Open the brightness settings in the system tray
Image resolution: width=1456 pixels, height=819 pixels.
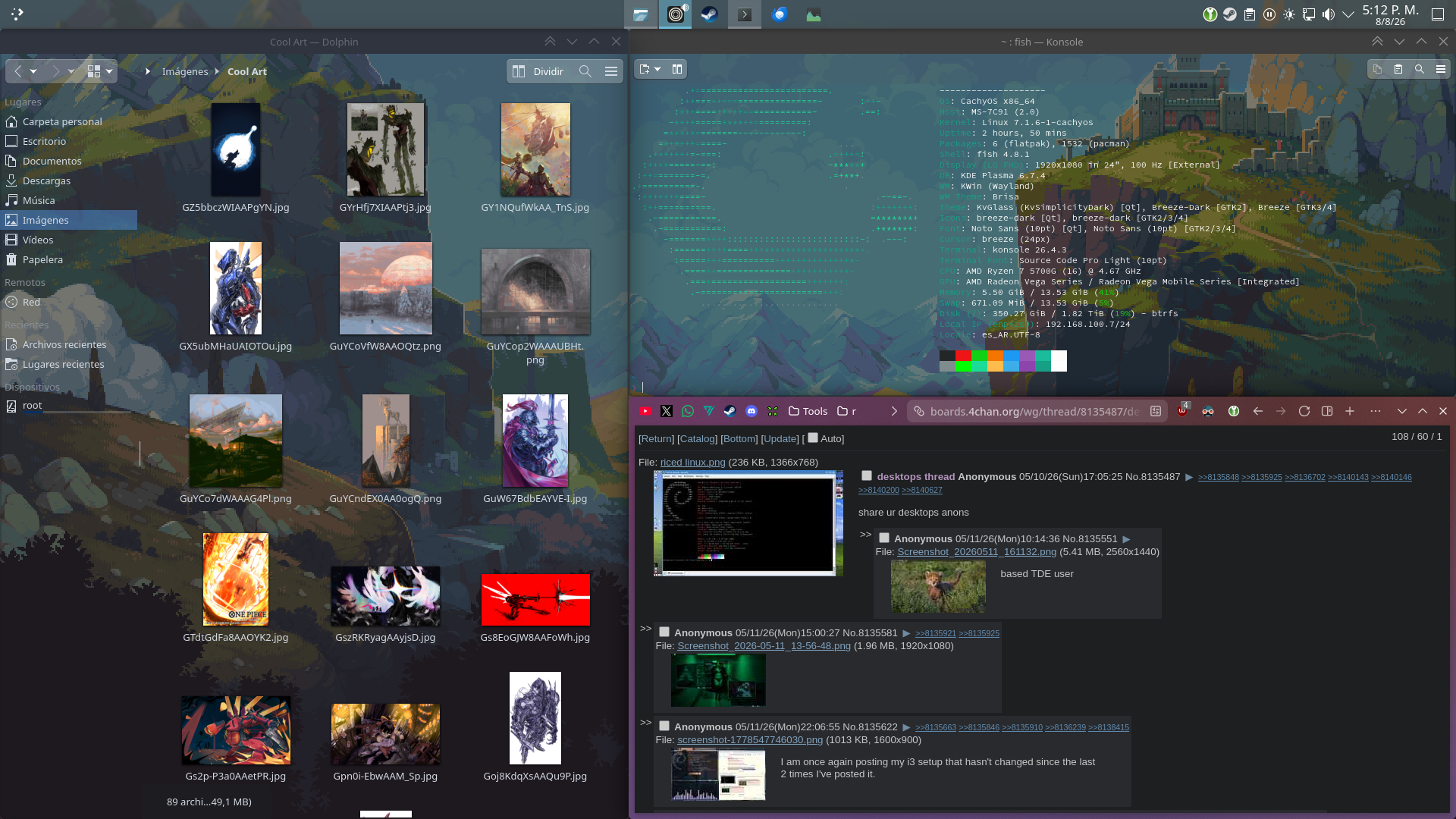click(1289, 14)
